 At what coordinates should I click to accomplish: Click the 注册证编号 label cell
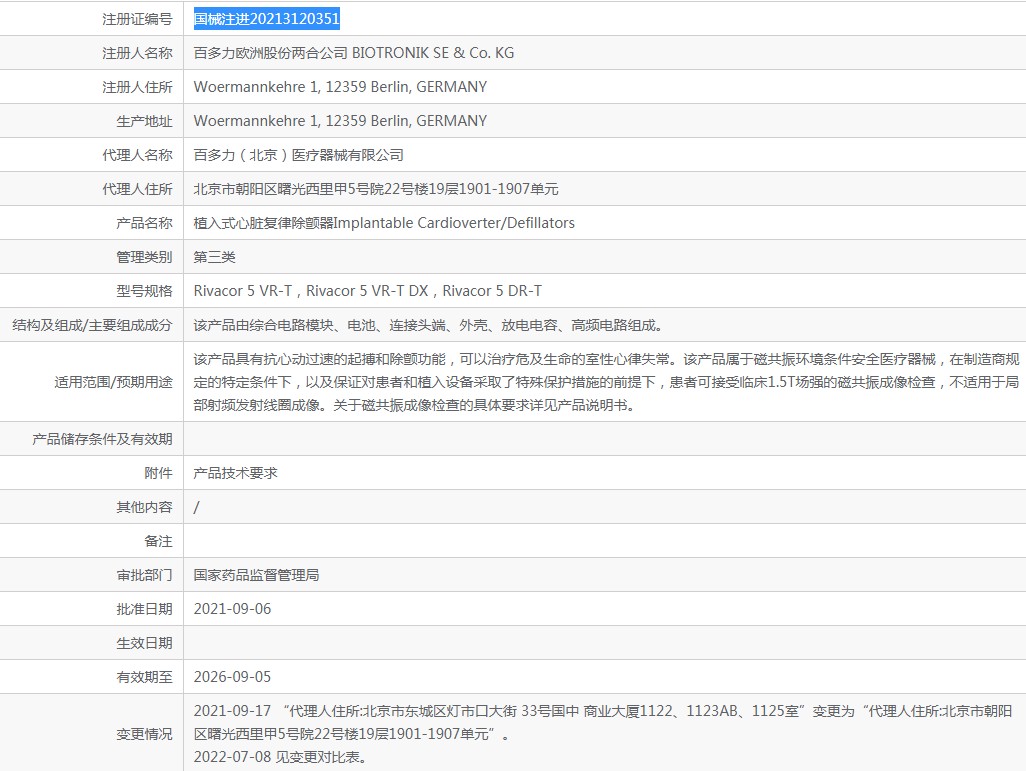[137, 19]
